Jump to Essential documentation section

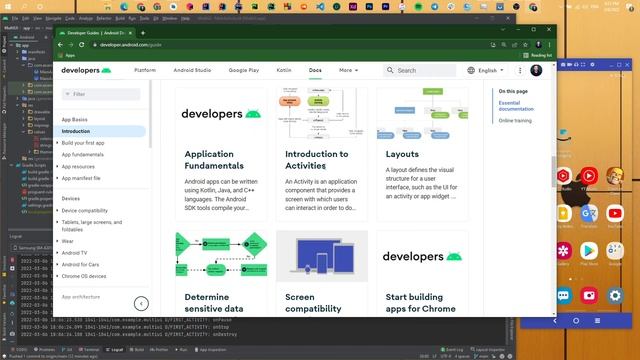pyautogui.click(x=516, y=106)
